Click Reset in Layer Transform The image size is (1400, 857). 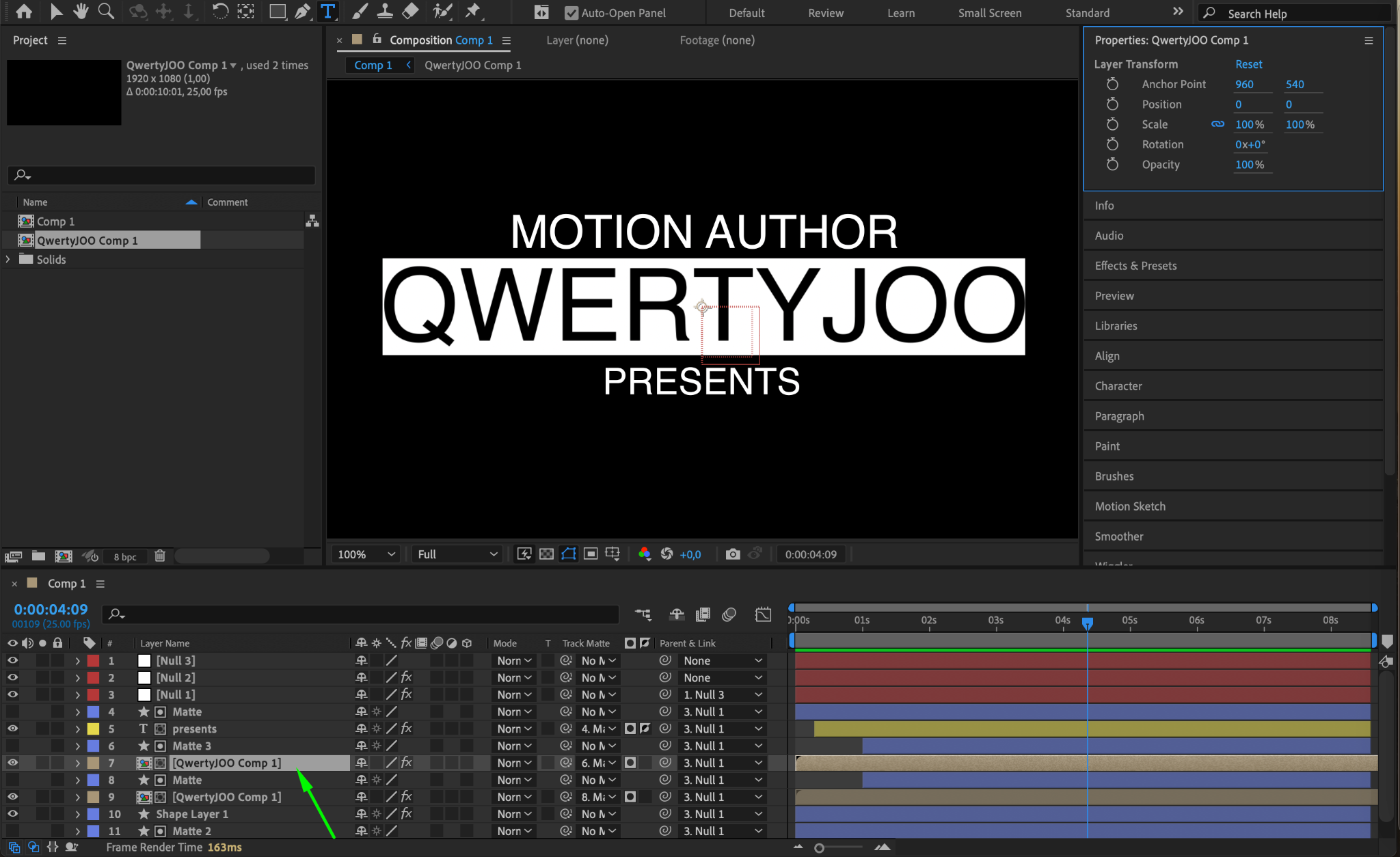coord(1248,64)
